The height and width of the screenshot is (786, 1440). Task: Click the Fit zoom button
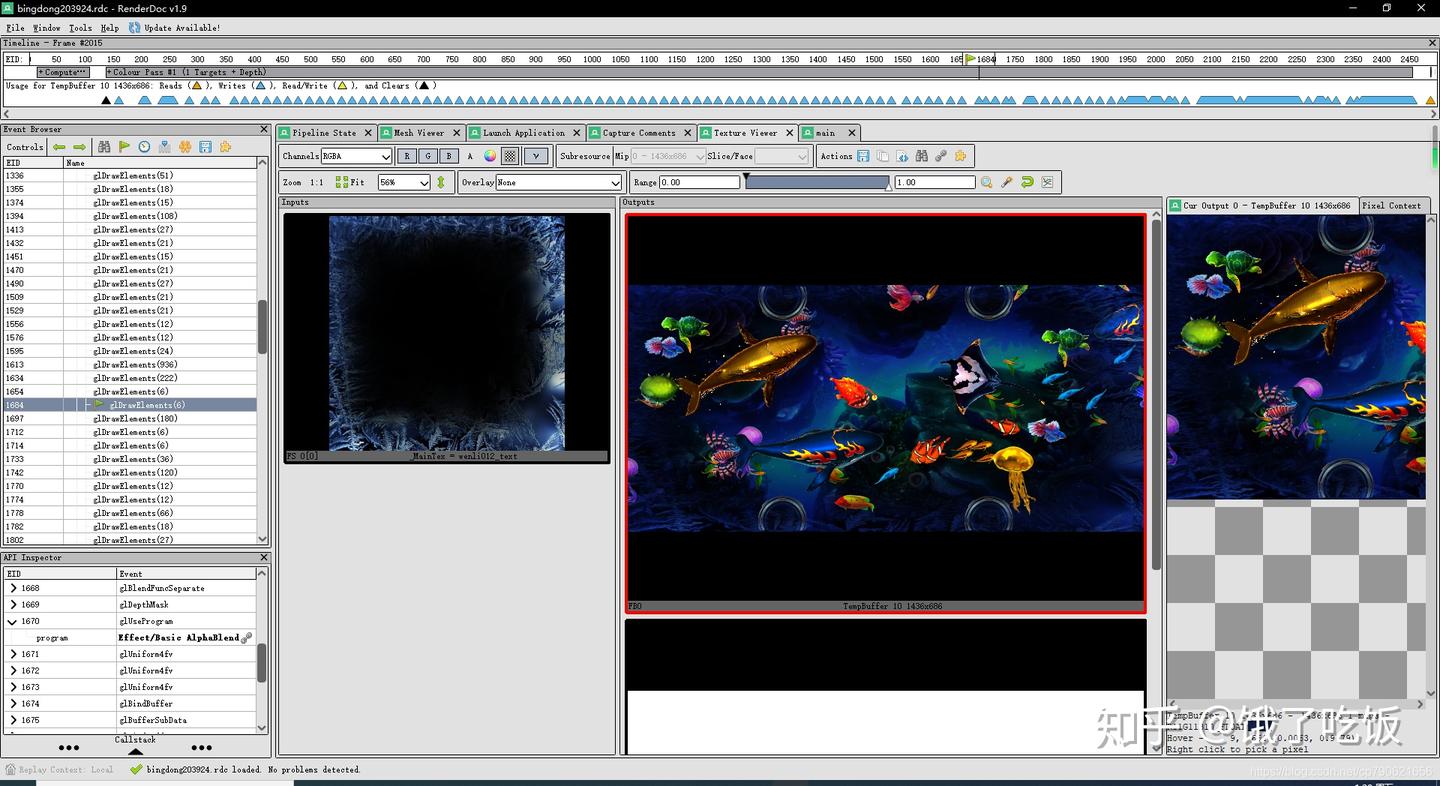[x=350, y=182]
